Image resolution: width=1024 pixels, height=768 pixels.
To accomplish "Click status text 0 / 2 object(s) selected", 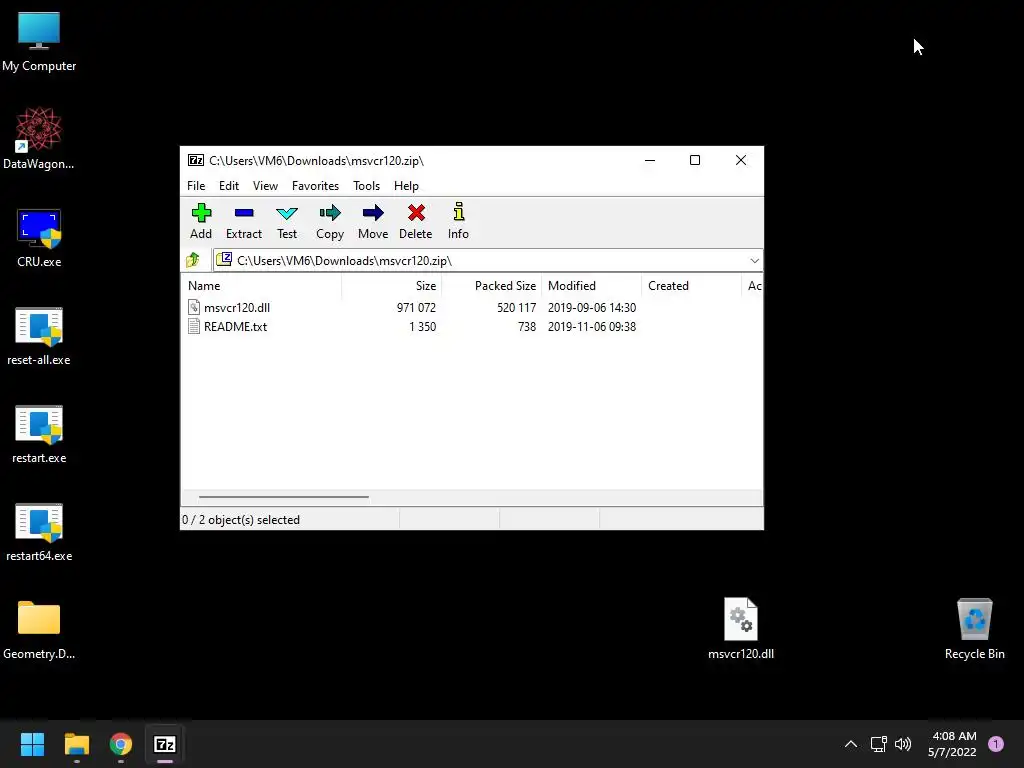I will click(x=241, y=520).
